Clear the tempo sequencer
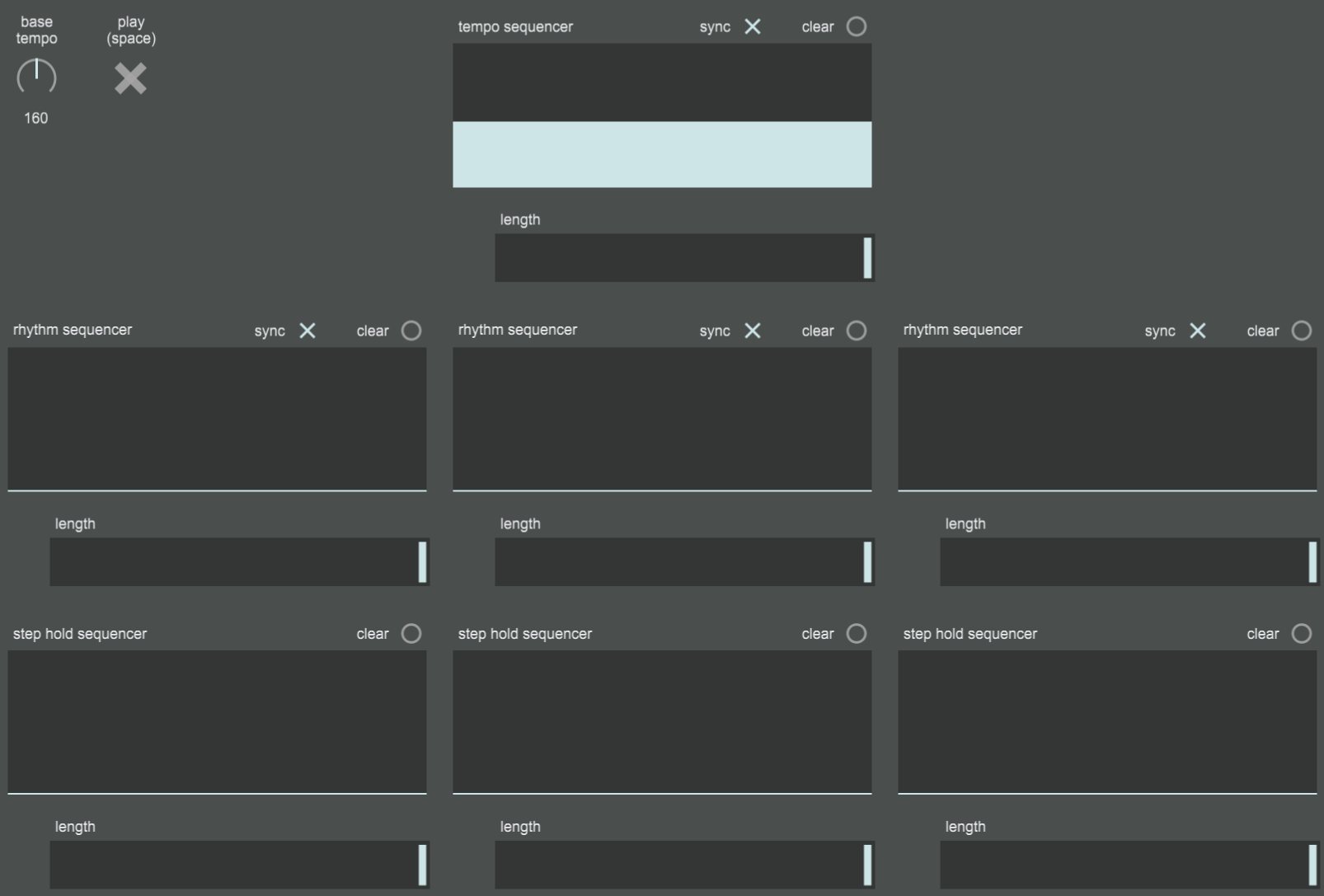The height and width of the screenshot is (896, 1324). [x=857, y=26]
